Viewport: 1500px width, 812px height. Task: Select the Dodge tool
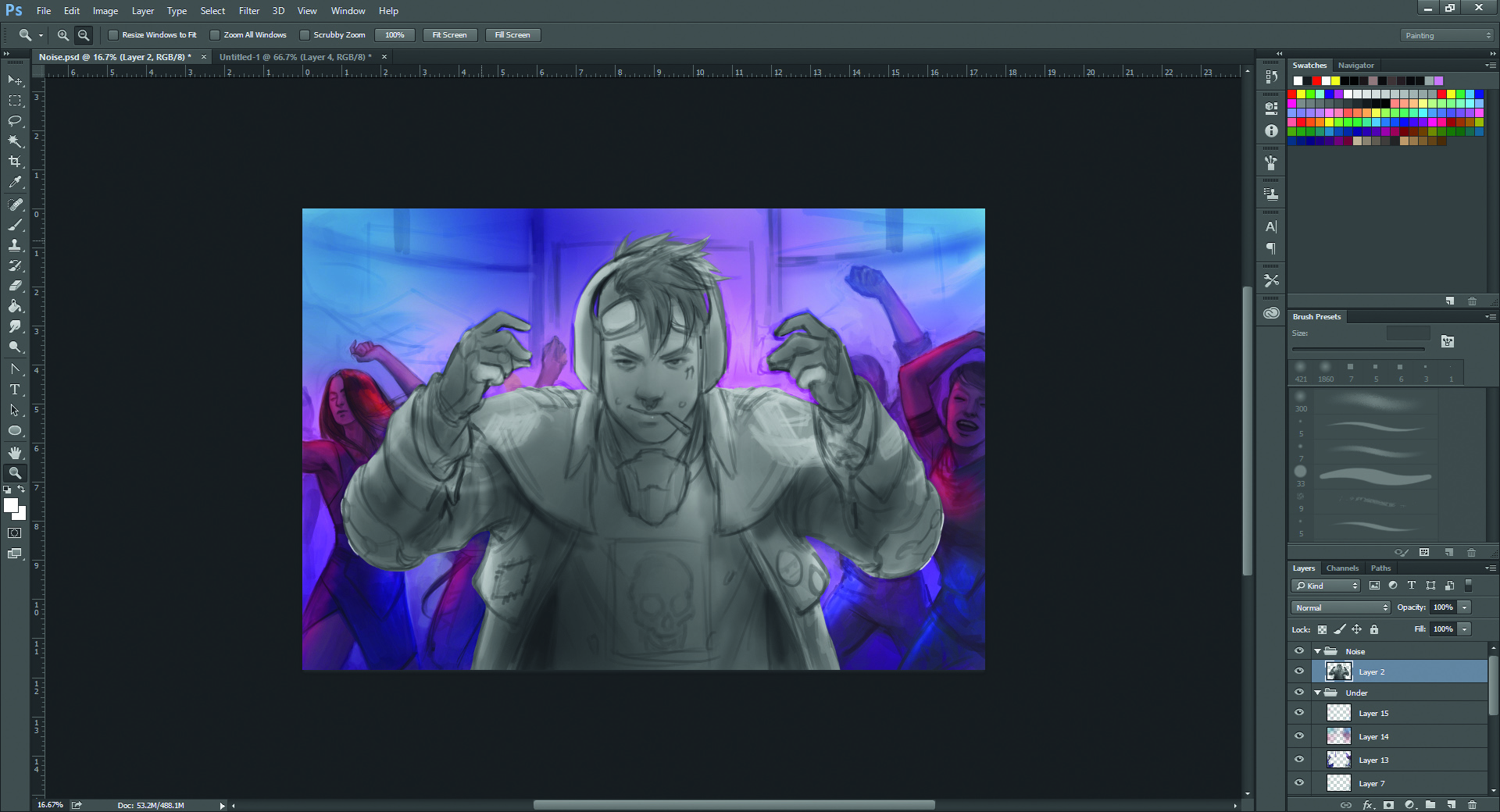(15, 347)
